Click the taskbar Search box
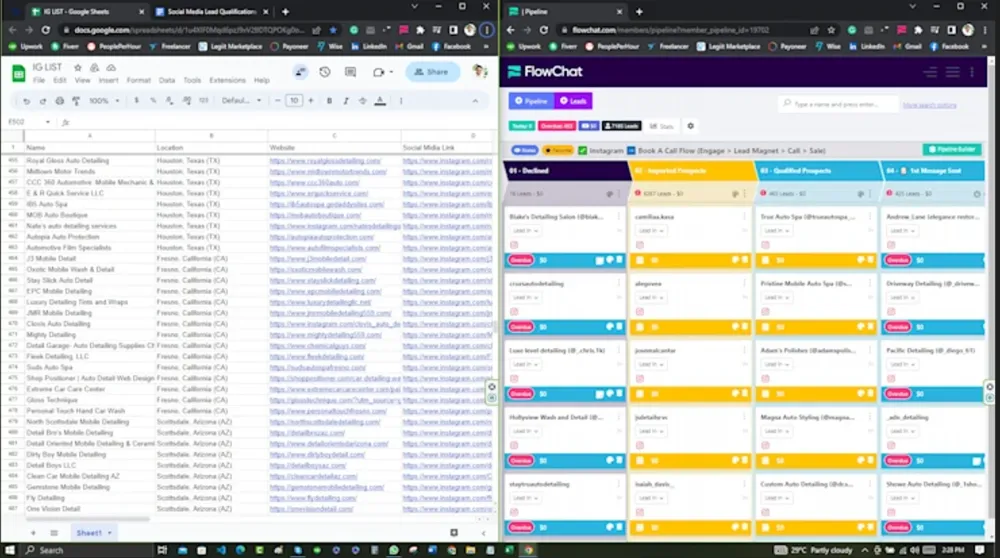 point(86,550)
